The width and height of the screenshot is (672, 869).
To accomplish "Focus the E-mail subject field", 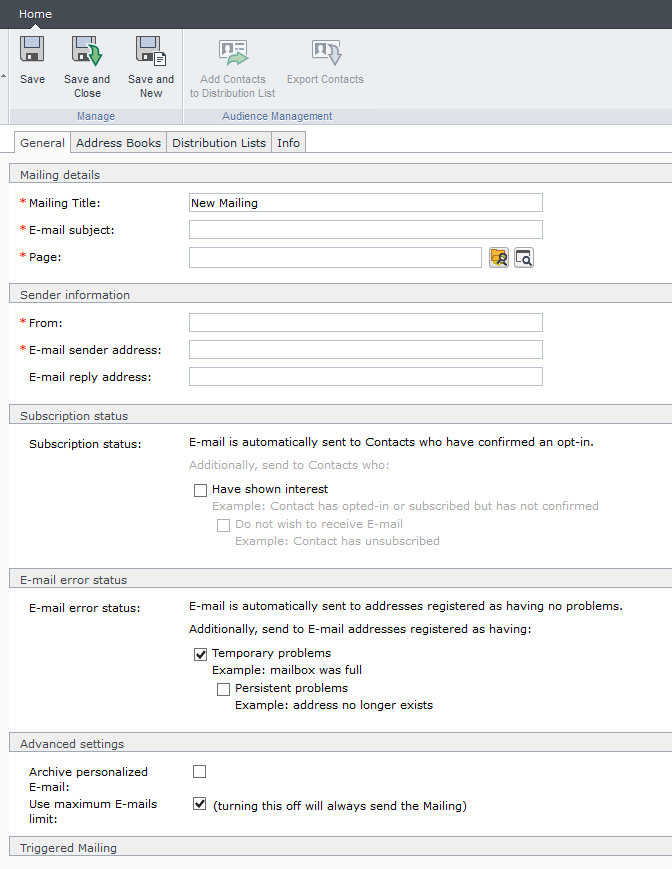I will 366,229.
